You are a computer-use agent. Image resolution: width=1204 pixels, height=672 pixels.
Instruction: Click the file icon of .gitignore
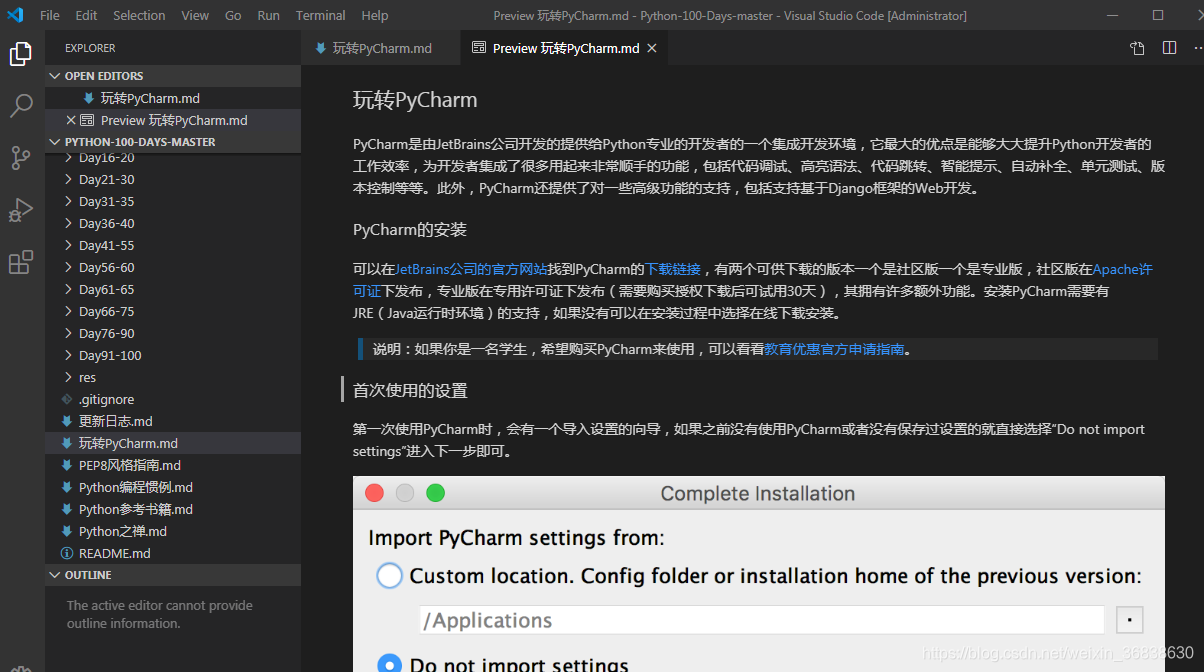[x=67, y=399]
